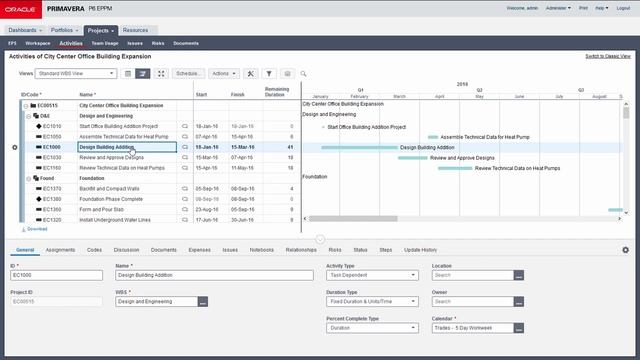Click the Download link
The image size is (640, 360).
click(x=35, y=229)
